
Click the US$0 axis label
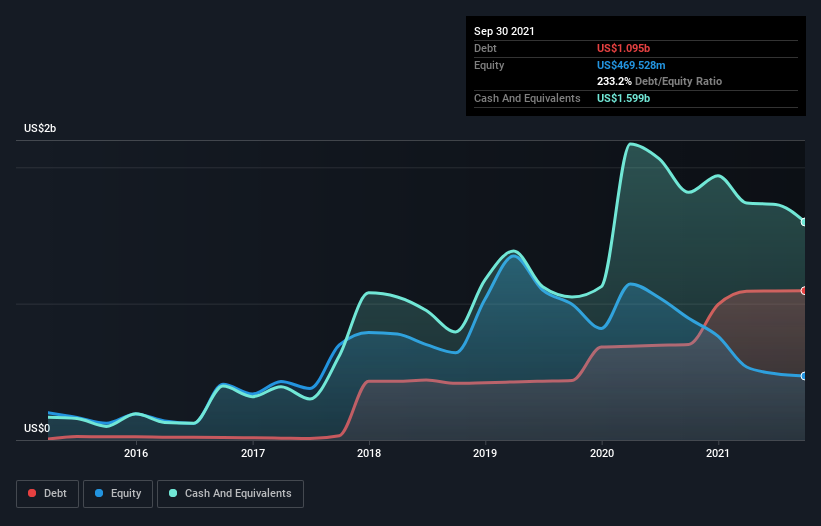[37, 428]
